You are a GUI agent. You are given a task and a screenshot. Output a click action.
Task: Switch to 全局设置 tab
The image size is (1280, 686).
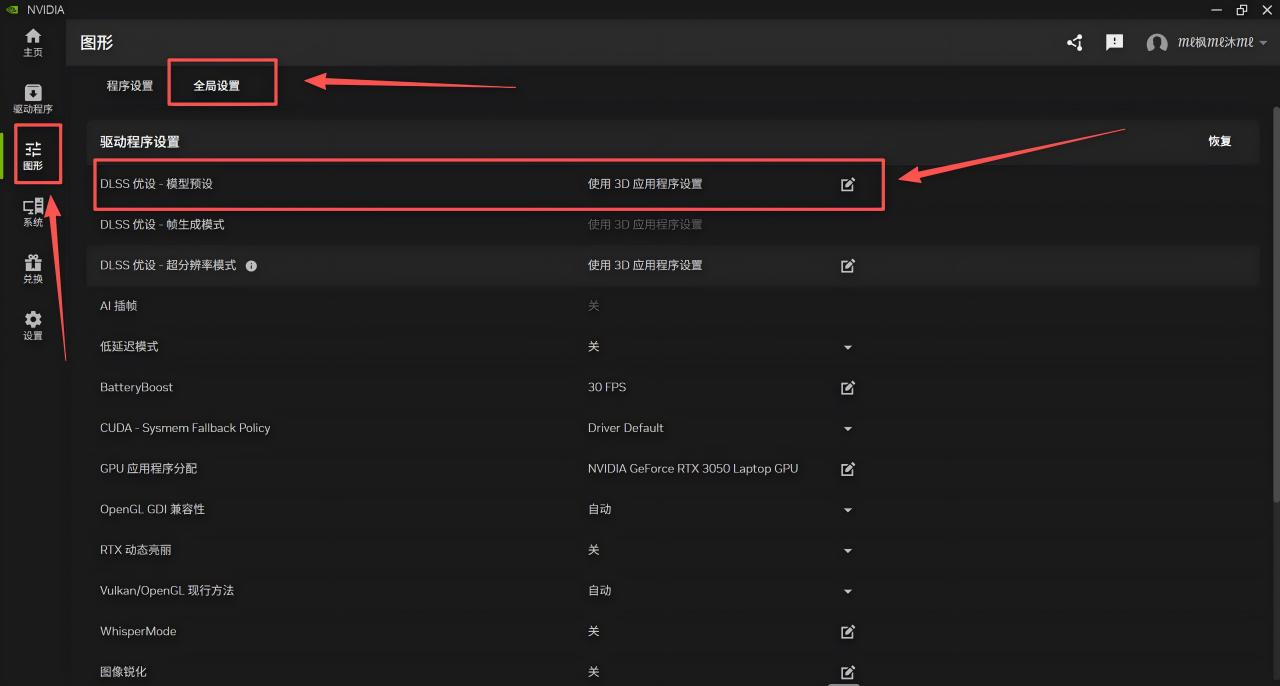[x=217, y=86]
